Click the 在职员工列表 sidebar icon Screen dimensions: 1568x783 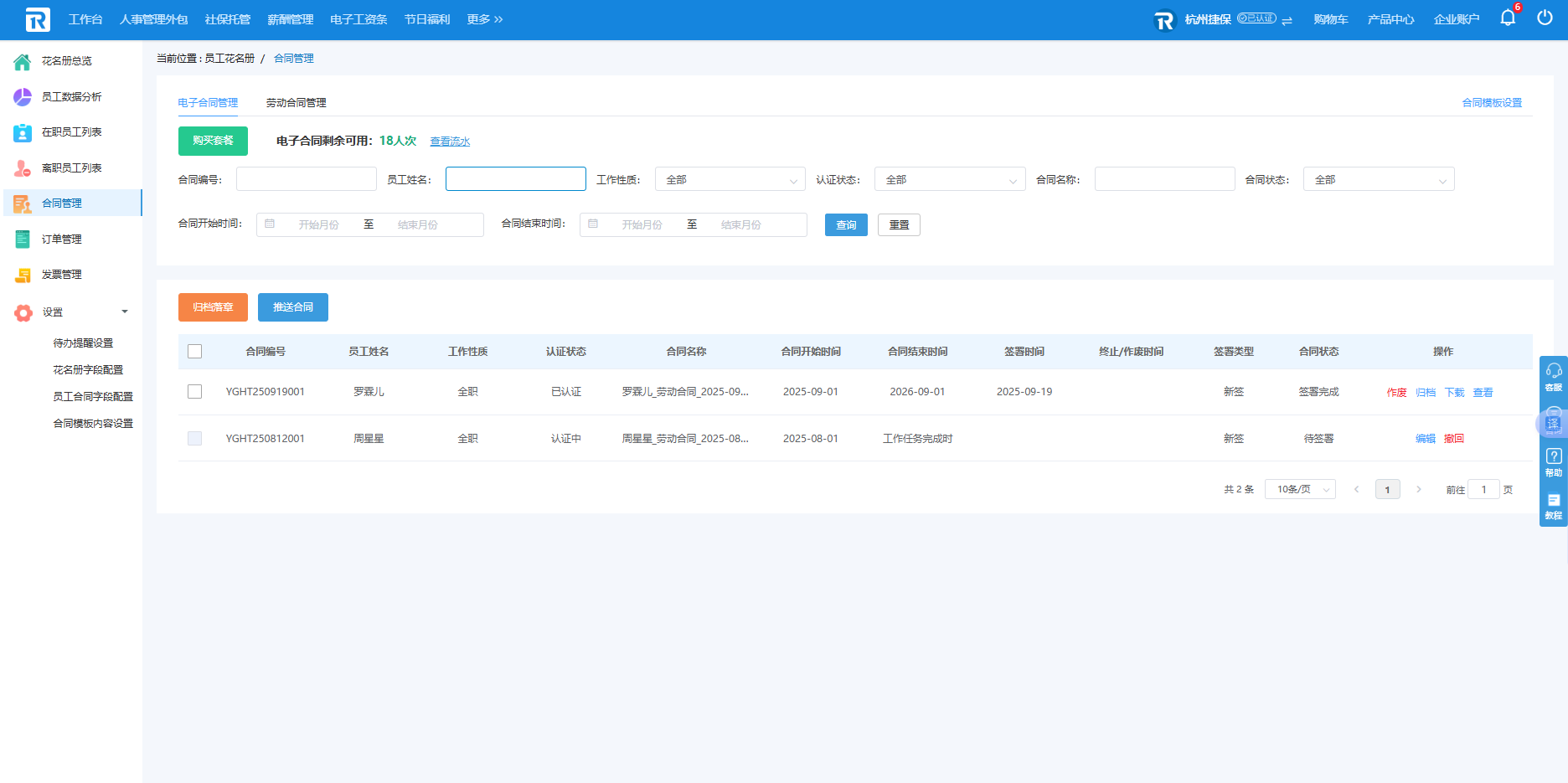click(23, 132)
